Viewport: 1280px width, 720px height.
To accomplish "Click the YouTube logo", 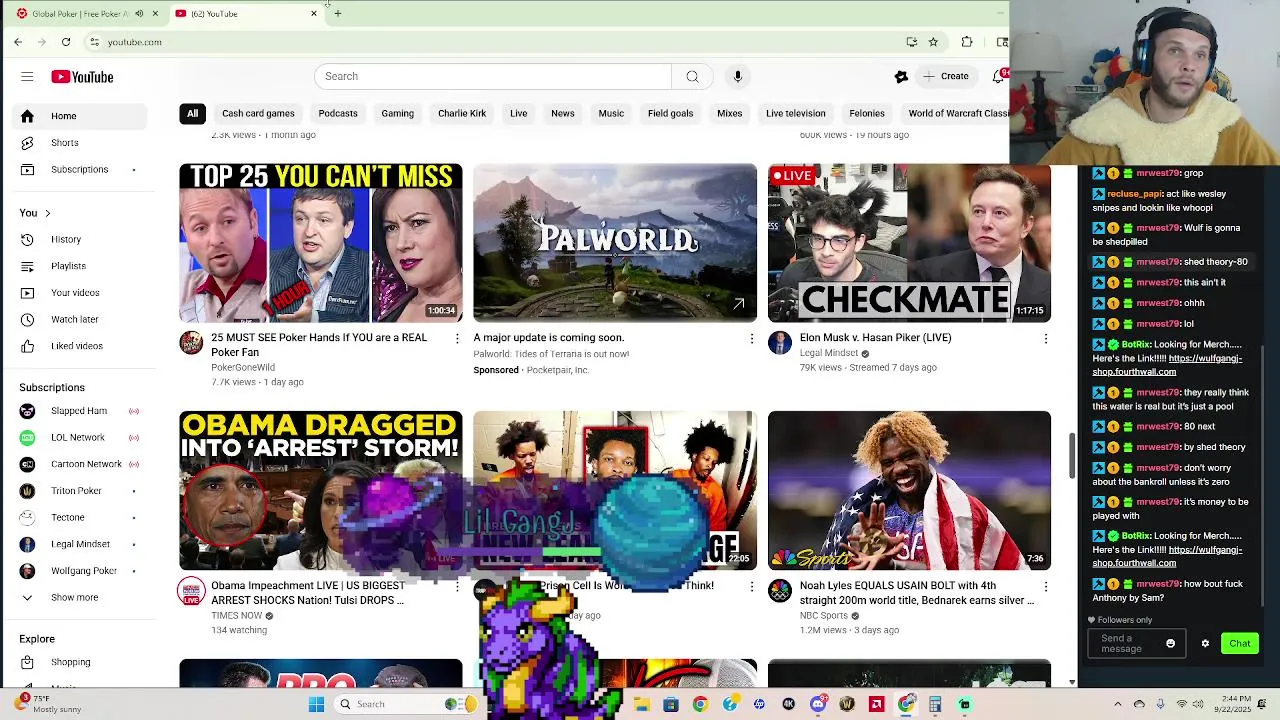I will coord(82,77).
